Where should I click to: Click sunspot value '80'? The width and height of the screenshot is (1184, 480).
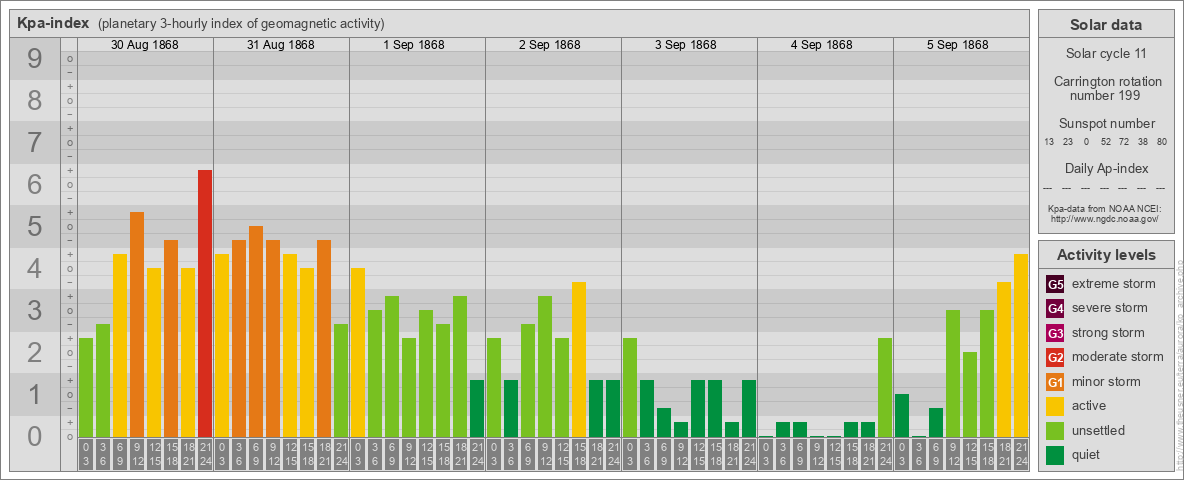pyautogui.click(x=1161, y=142)
